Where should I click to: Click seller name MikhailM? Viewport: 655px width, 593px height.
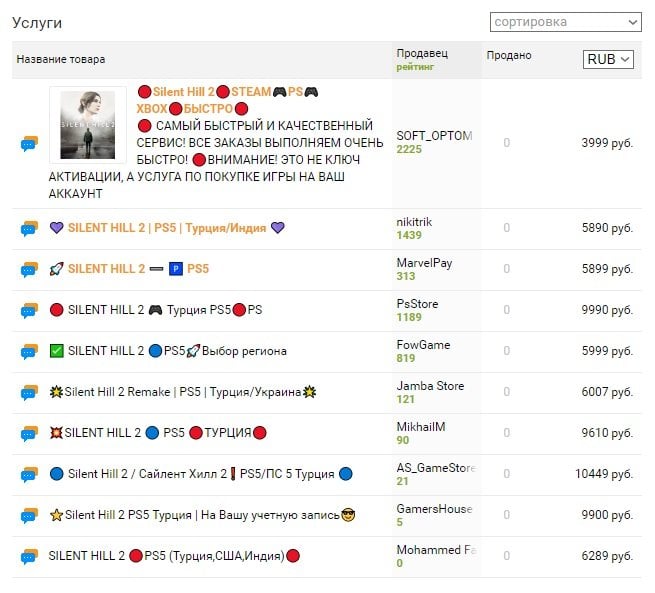click(421, 427)
